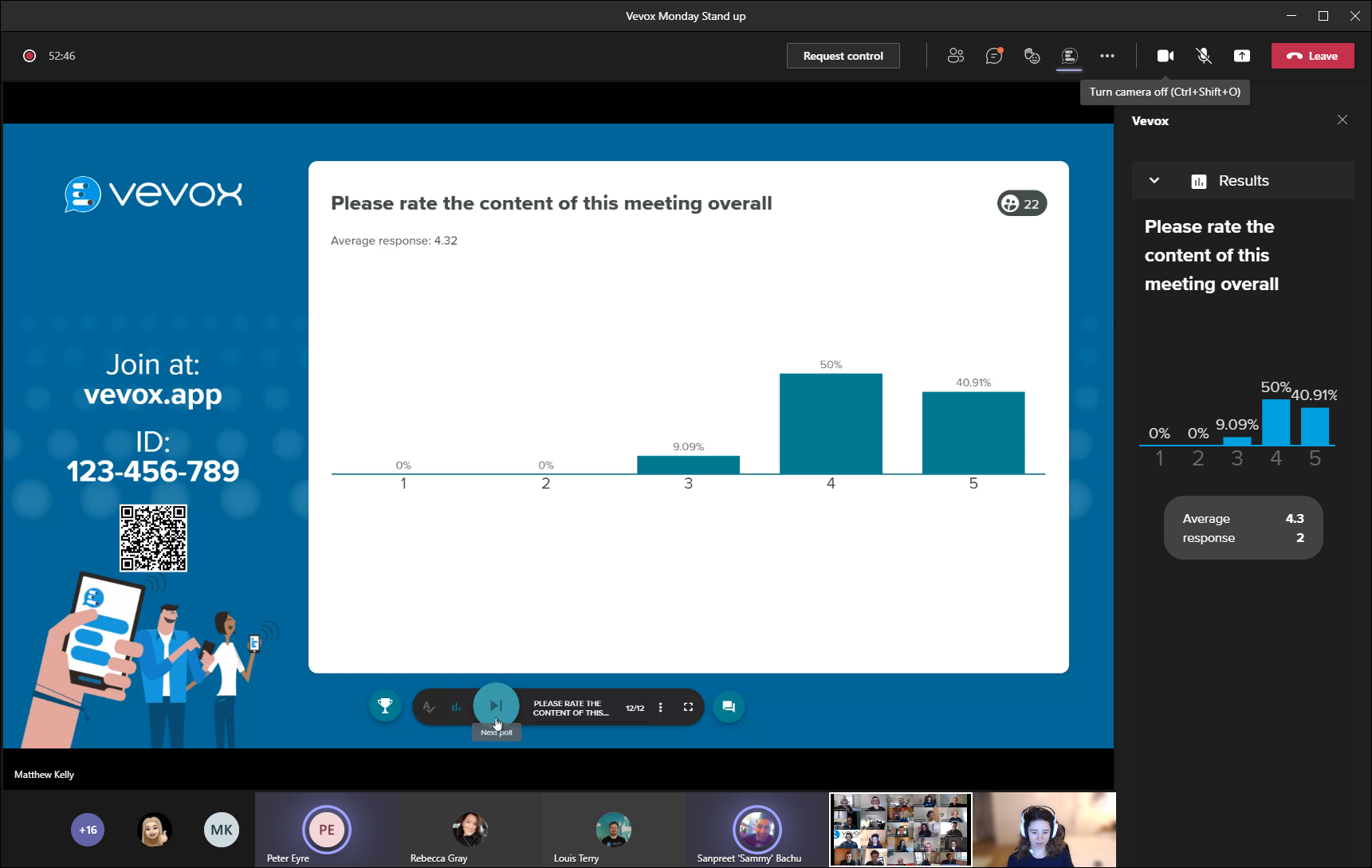Click the Leave button to exit the meeting
Image resolution: width=1372 pixels, height=868 pixels.
[1312, 56]
